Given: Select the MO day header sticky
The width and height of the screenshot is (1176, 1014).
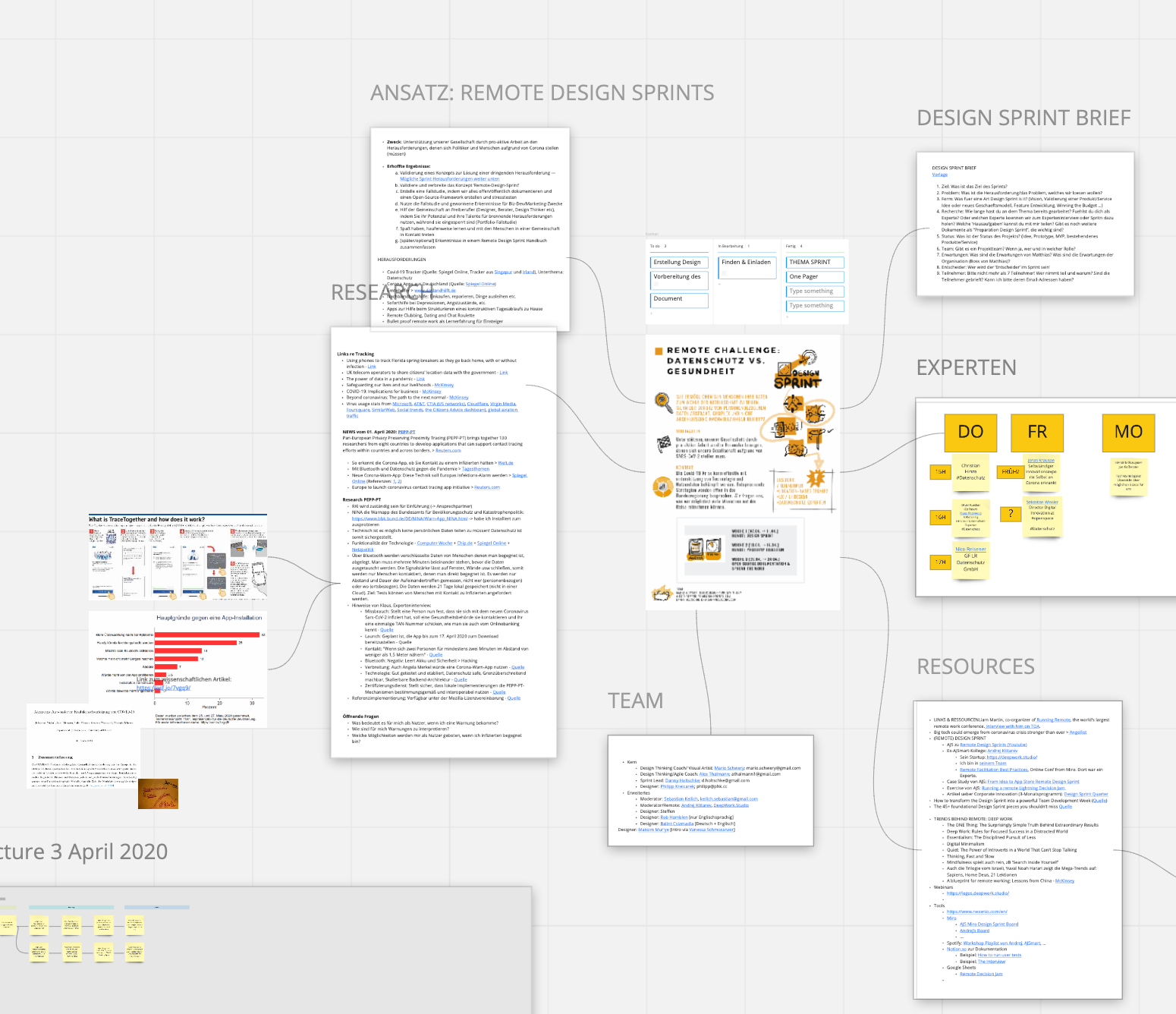Looking at the screenshot, I should pos(1128,431).
